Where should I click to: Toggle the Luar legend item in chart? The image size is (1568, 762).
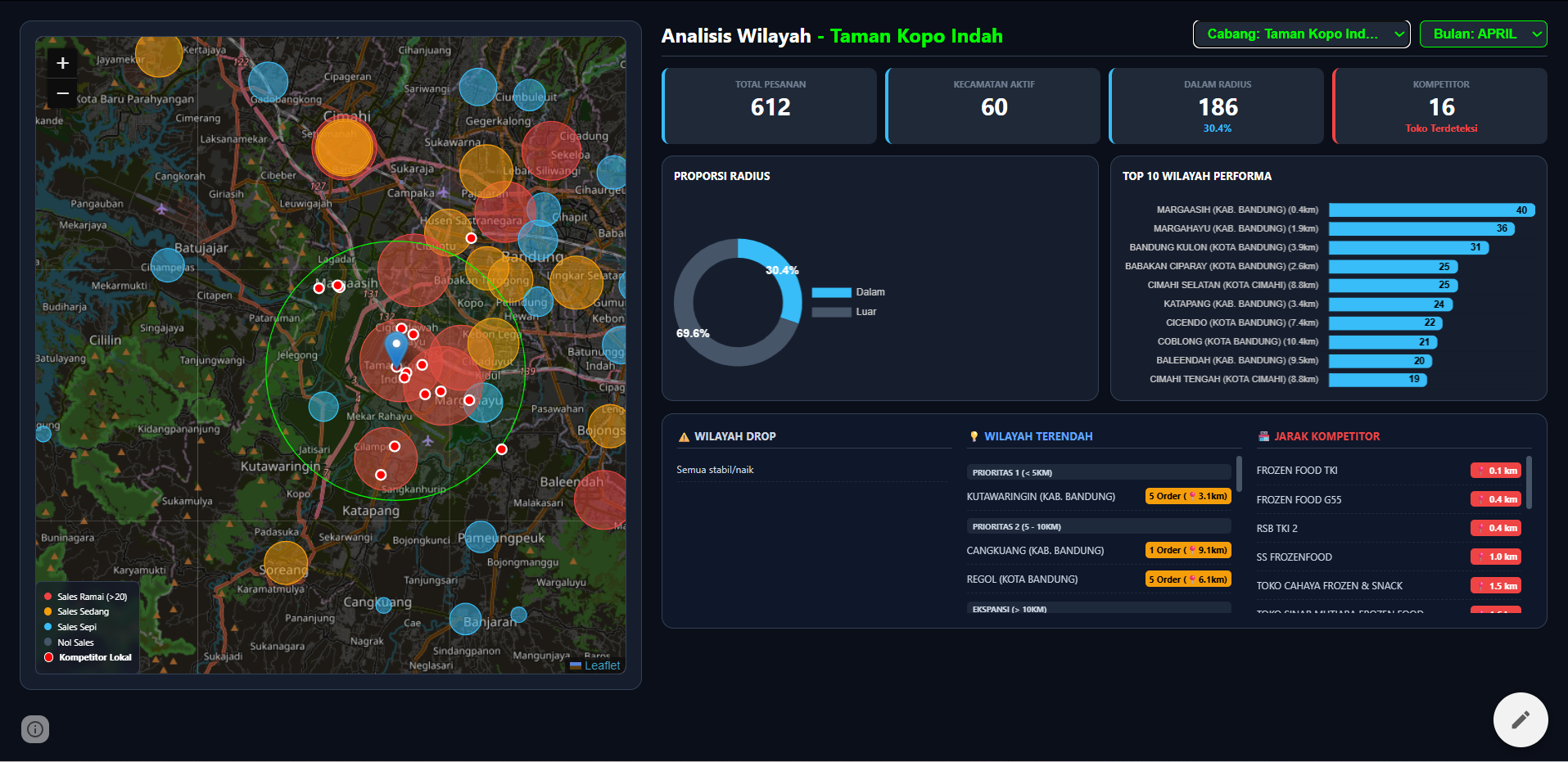(844, 312)
